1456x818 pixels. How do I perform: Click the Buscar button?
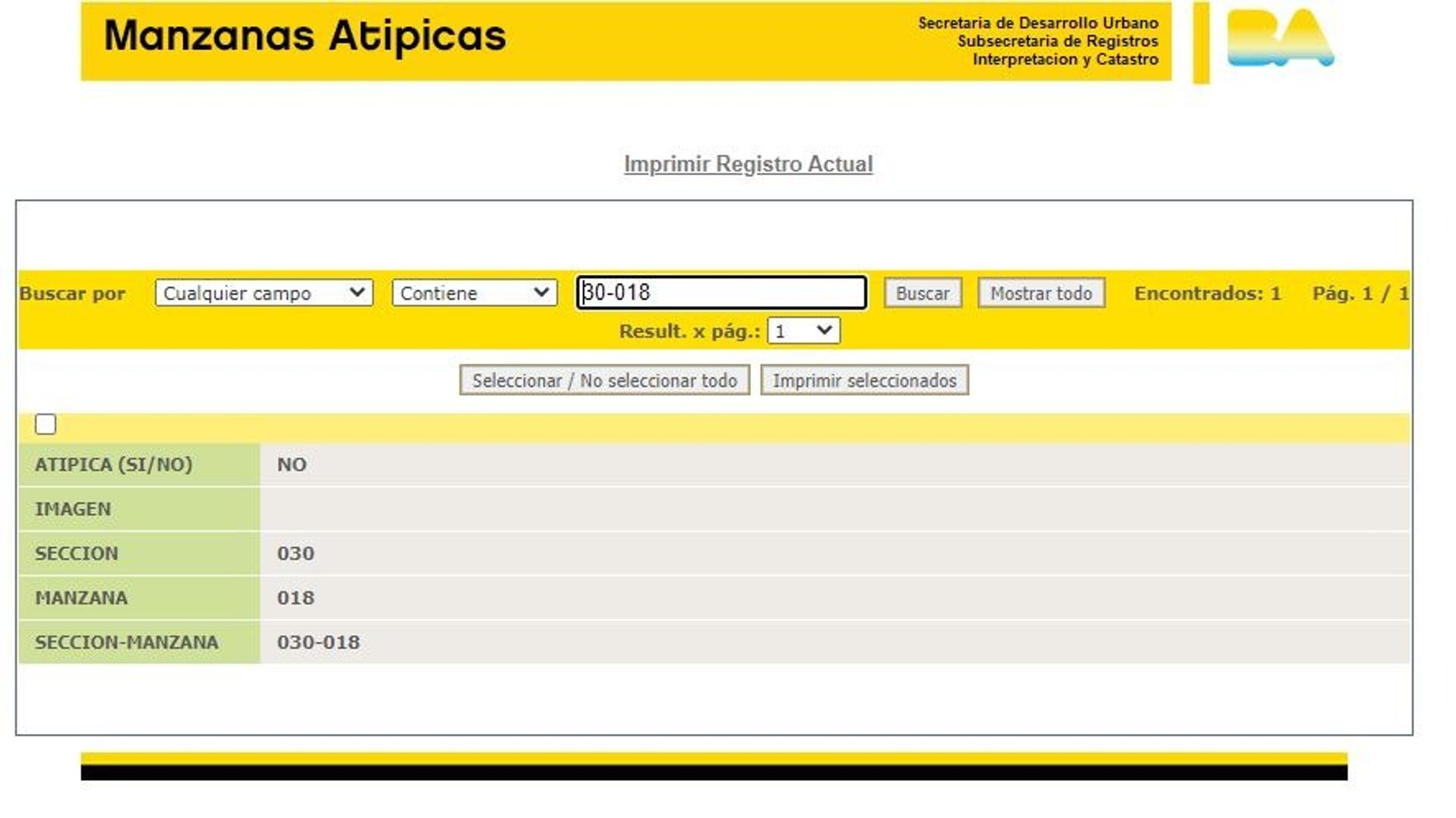pos(922,293)
